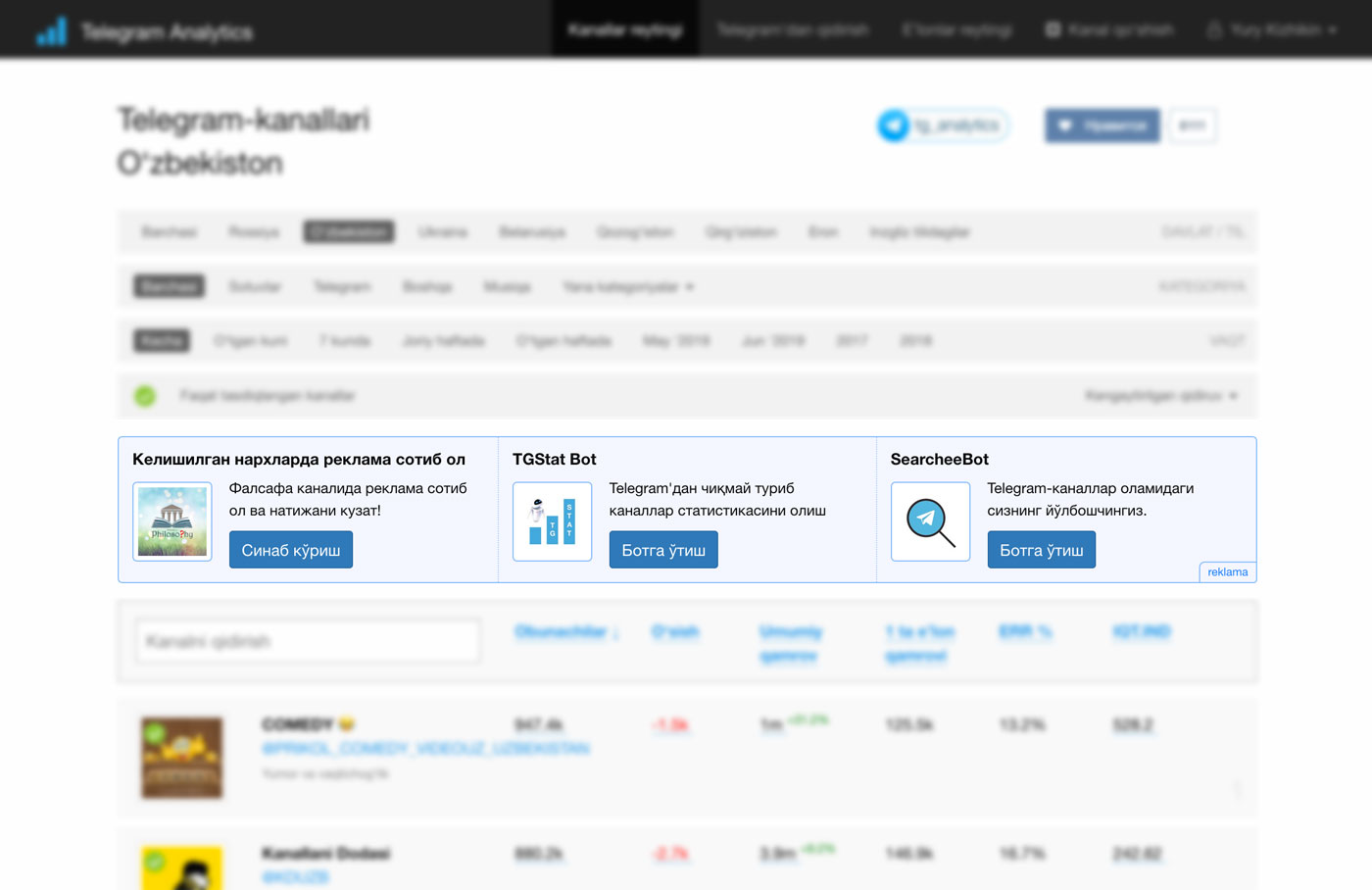The image size is (1372, 890).
Task: Select the O'tgan haftada time filter
Action: pos(563,341)
